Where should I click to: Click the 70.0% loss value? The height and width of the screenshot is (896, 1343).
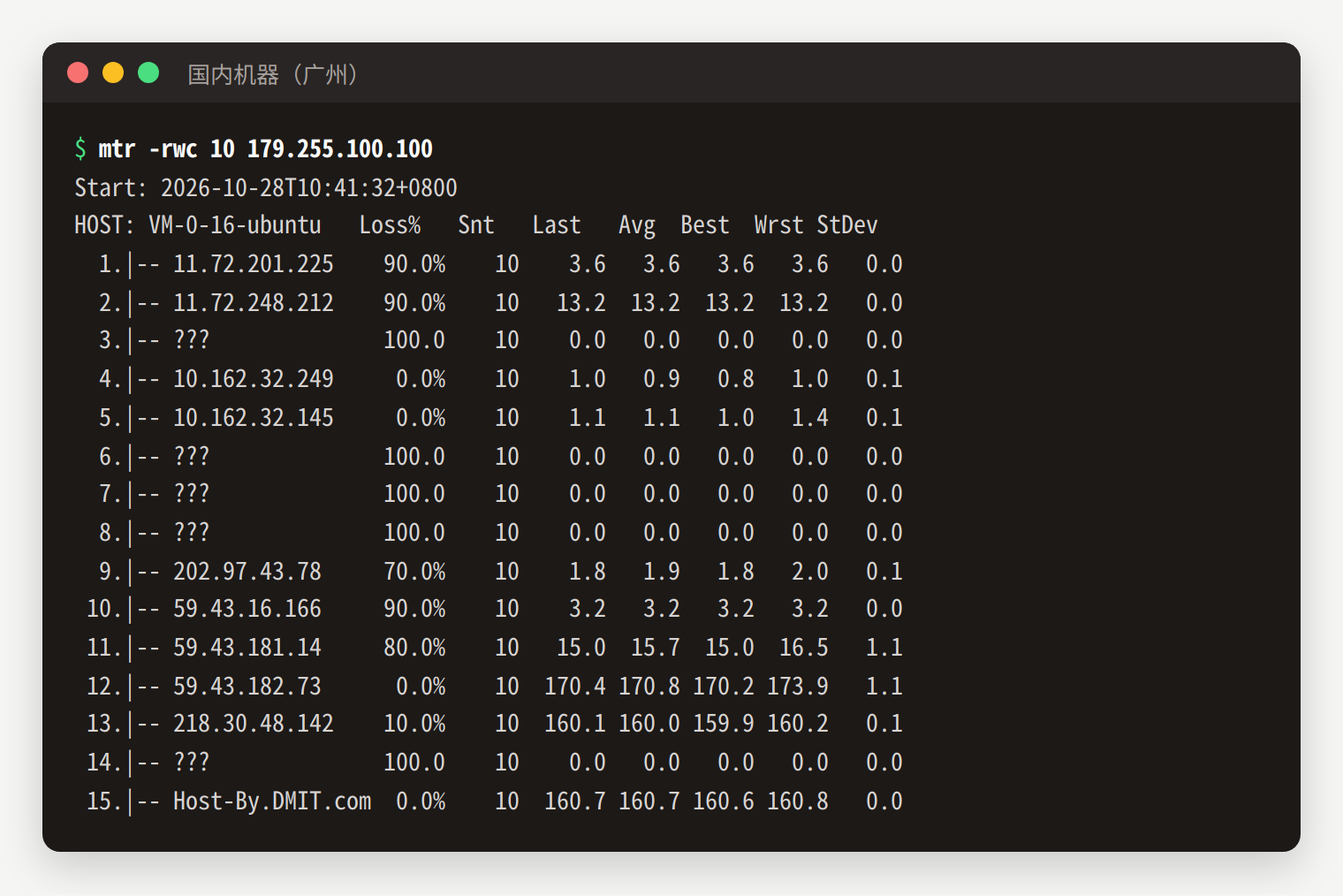click(x=414, y=572)
